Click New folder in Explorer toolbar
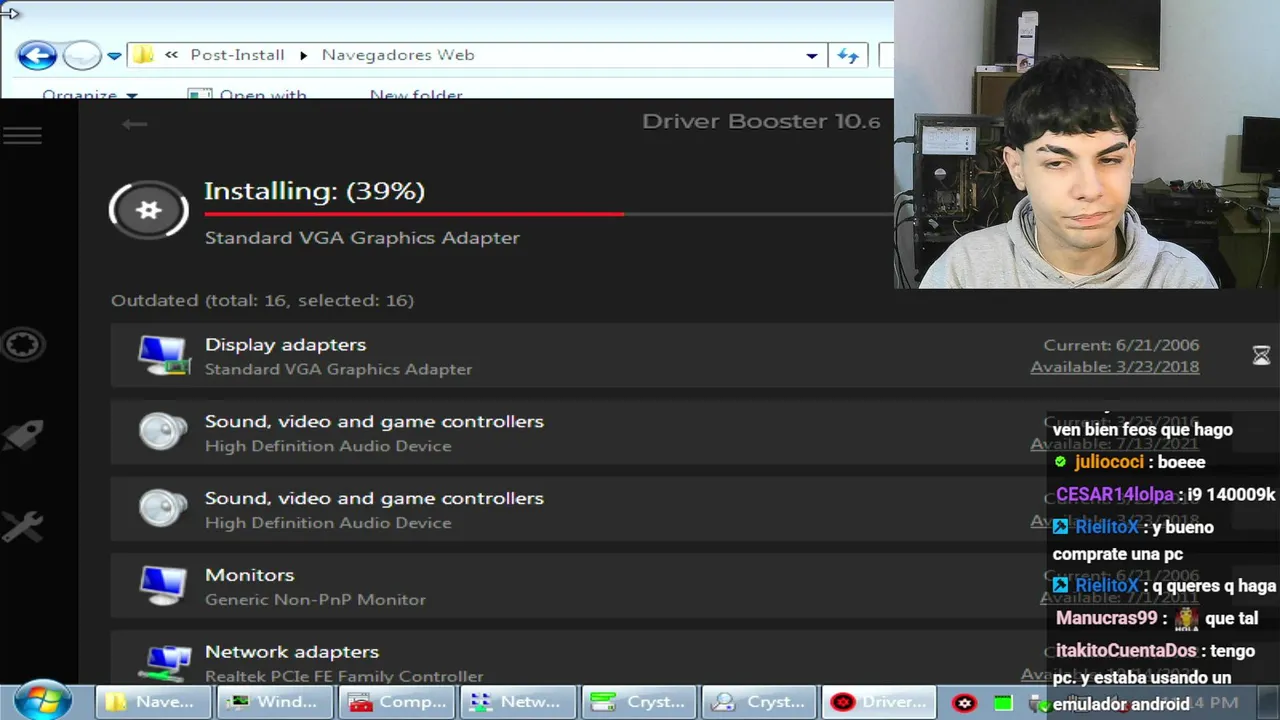 [416, 93]
